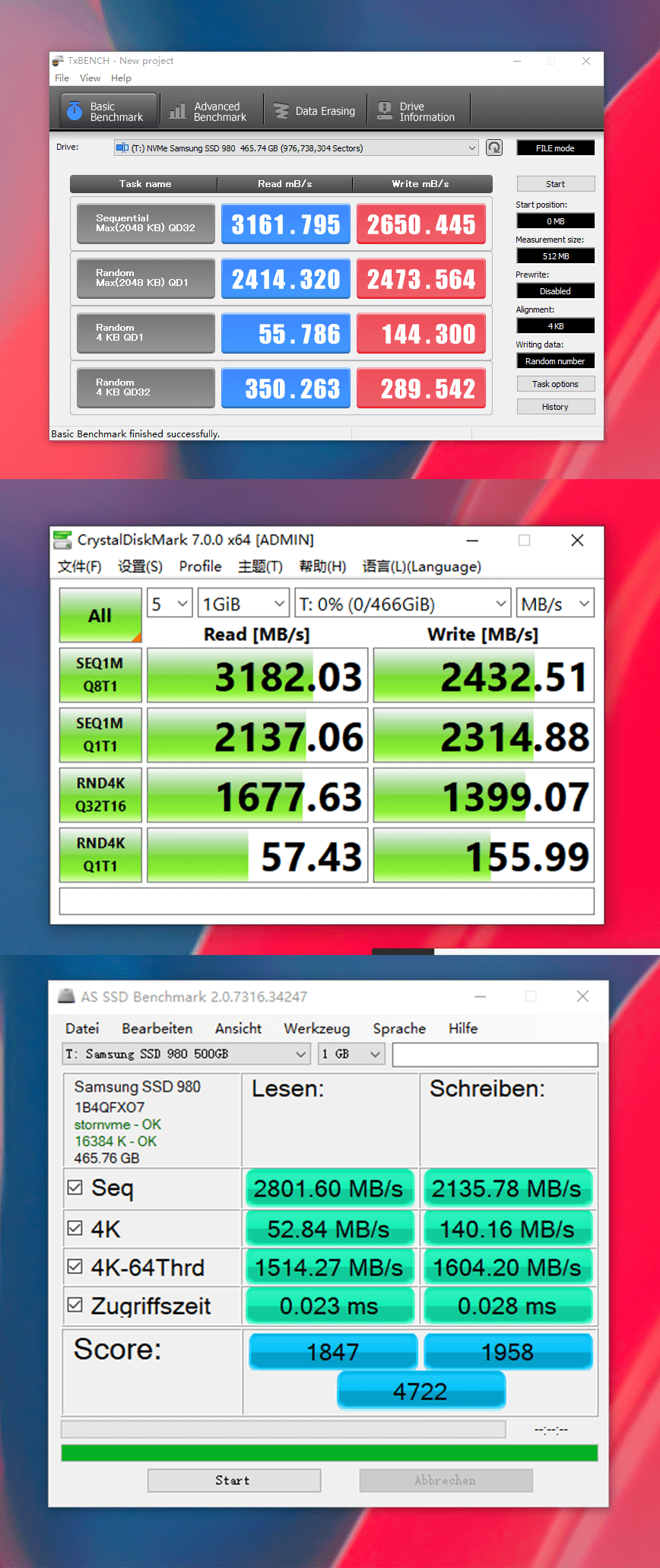Click the Random 4 KB QD32 task button

point(145,388)
